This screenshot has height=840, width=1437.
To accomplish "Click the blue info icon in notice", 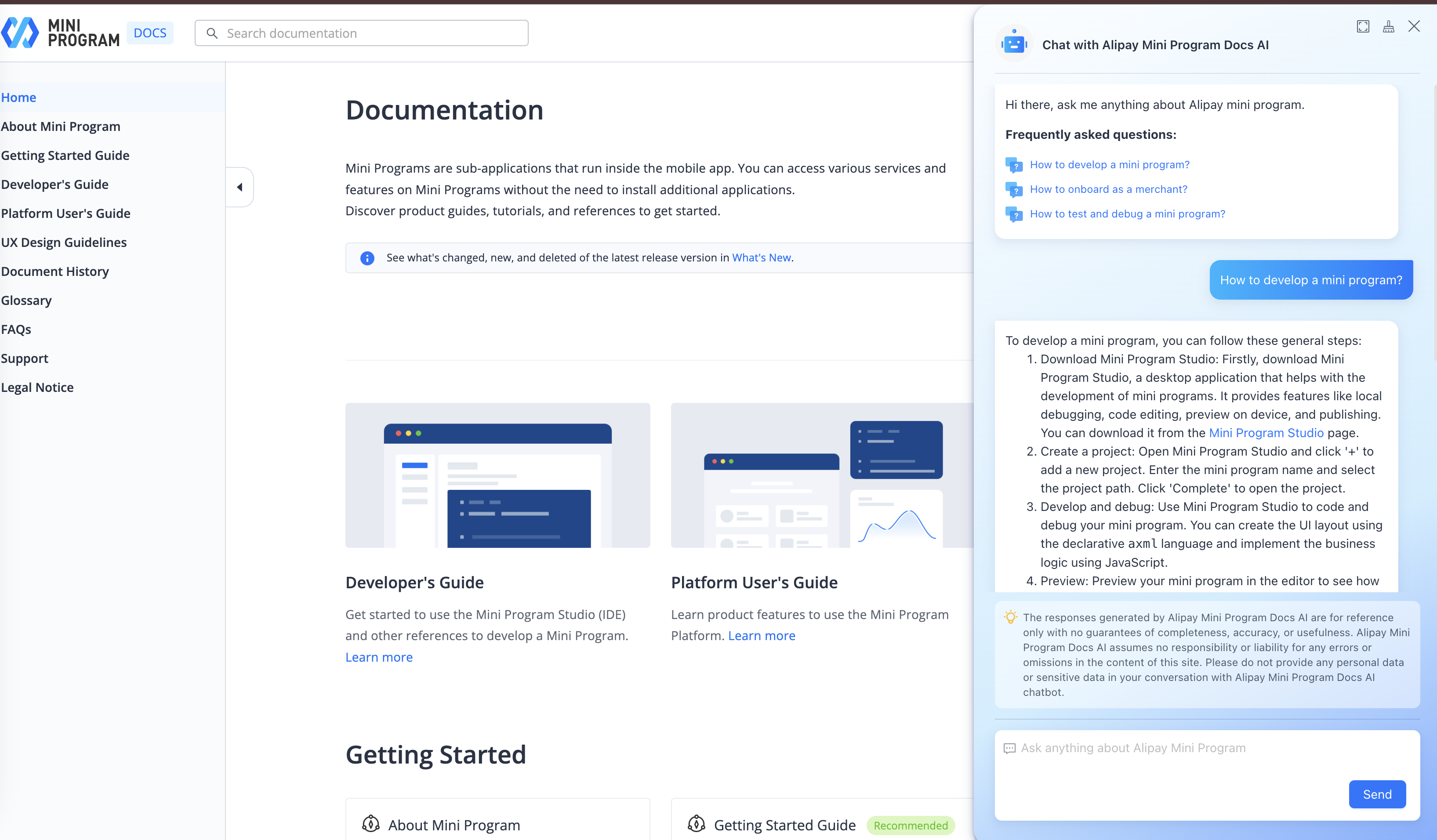I will [x=367, y=258].
